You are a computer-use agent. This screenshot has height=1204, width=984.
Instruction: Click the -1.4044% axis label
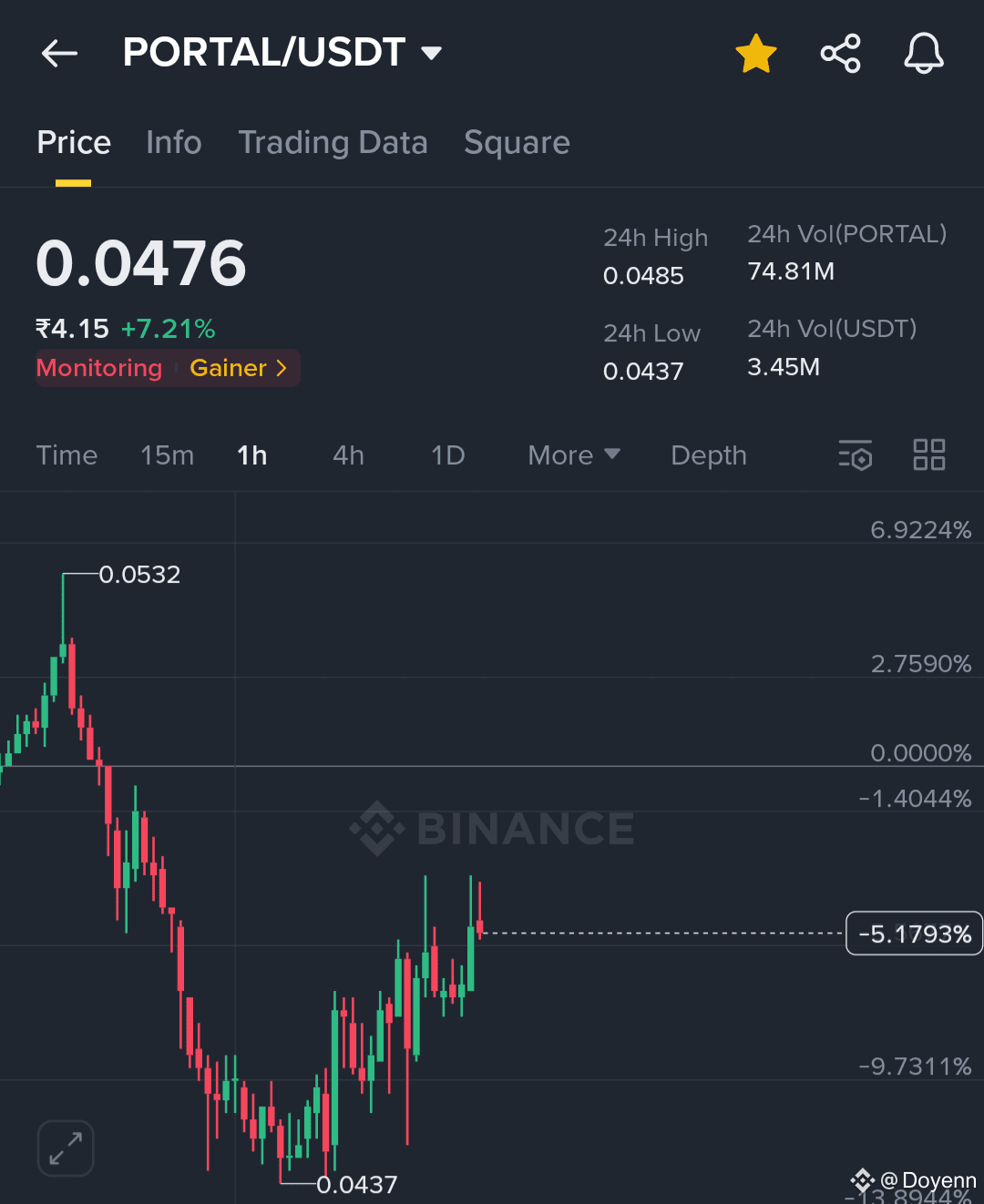[x=915, y=799]
